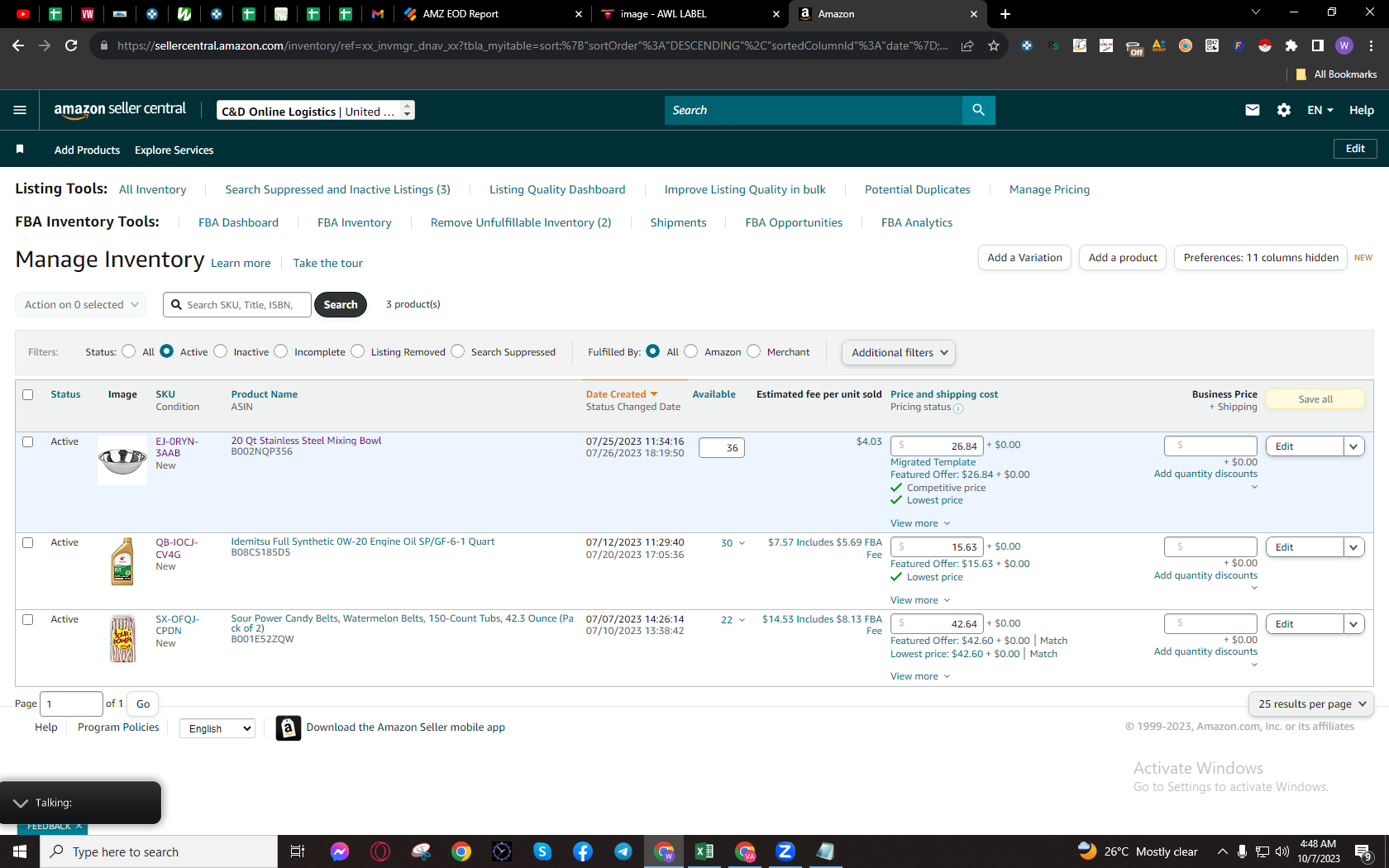
Task: Click the search magnifier button in the header
Action: (x=978, y=110)
